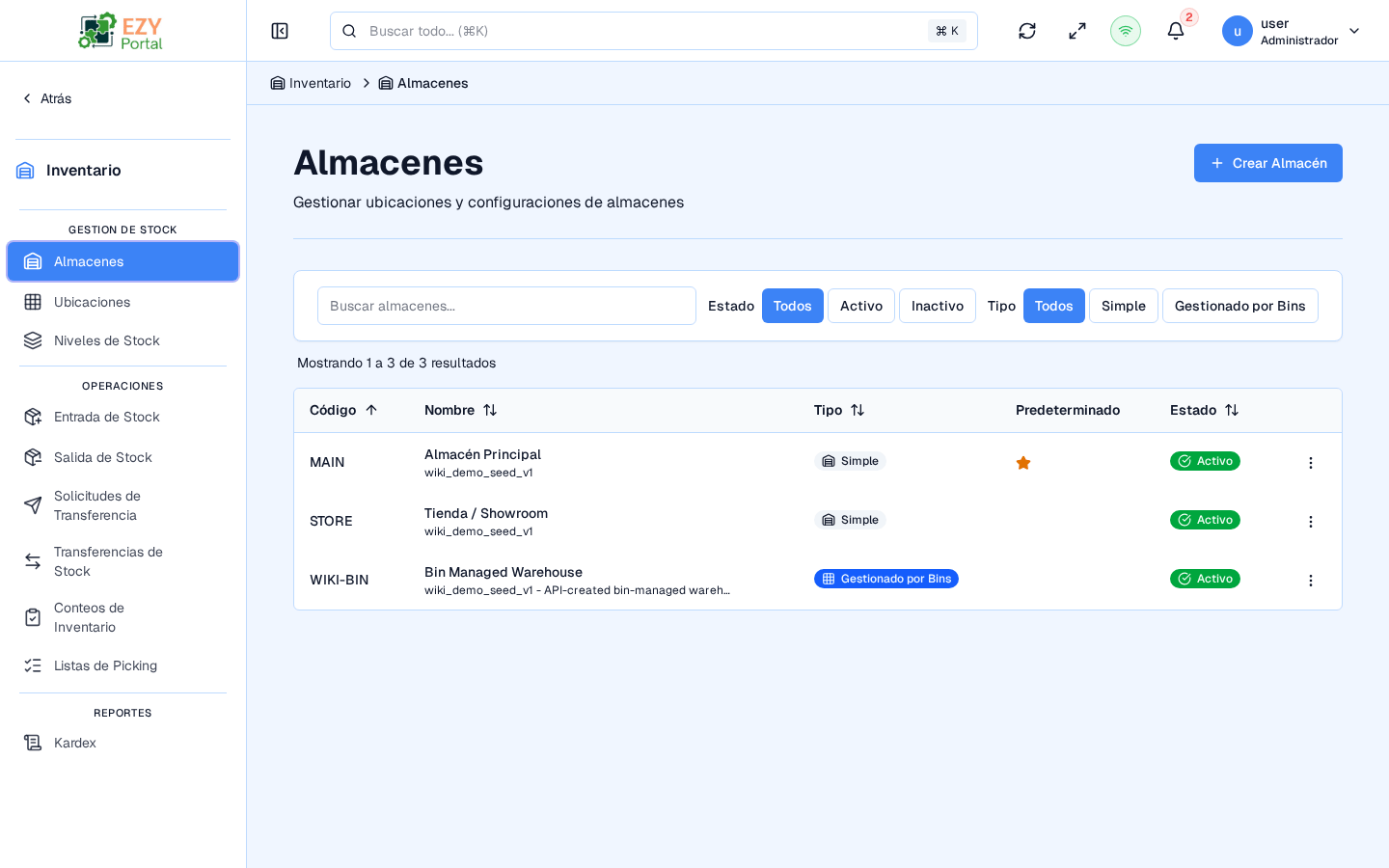Screen dimensions: 1389x868
Task: Open Kardex report menu item
Action: tap(123, 743)
